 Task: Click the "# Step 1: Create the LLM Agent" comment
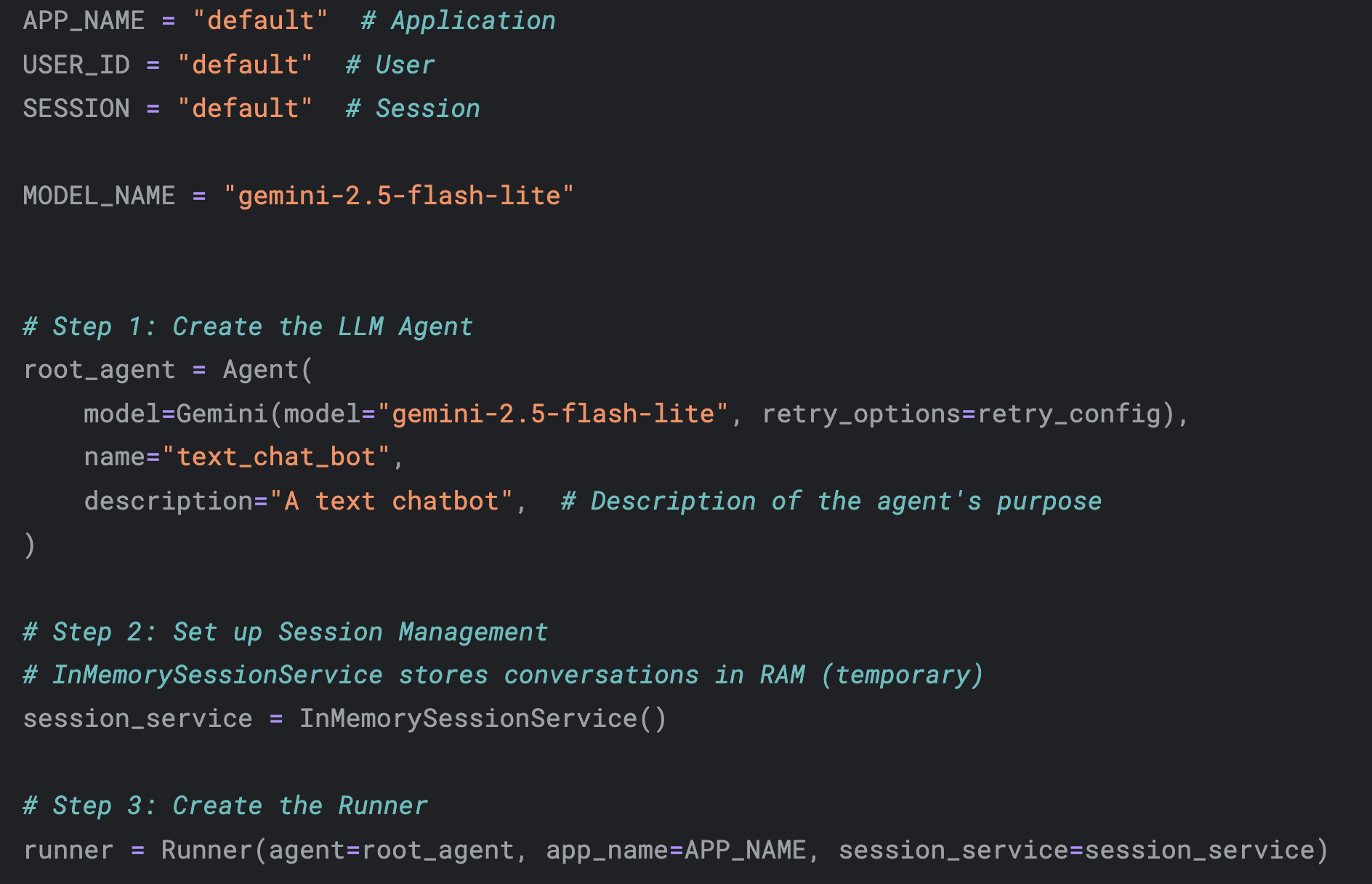pos(248,326)
